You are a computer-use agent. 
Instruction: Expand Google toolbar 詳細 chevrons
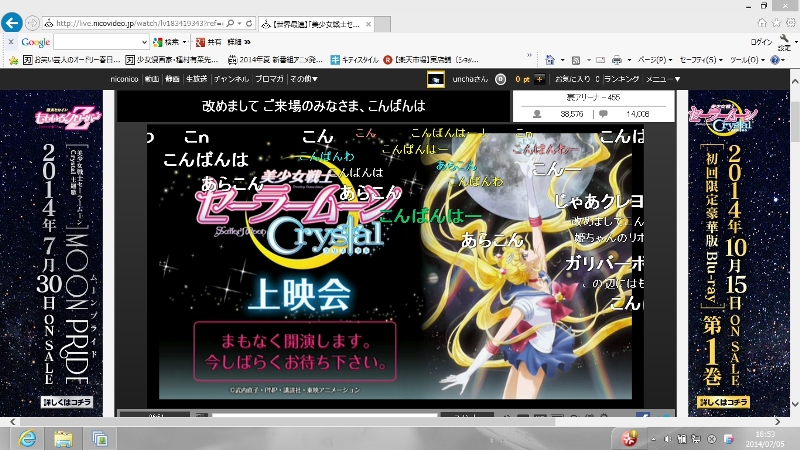coord(239,42)
